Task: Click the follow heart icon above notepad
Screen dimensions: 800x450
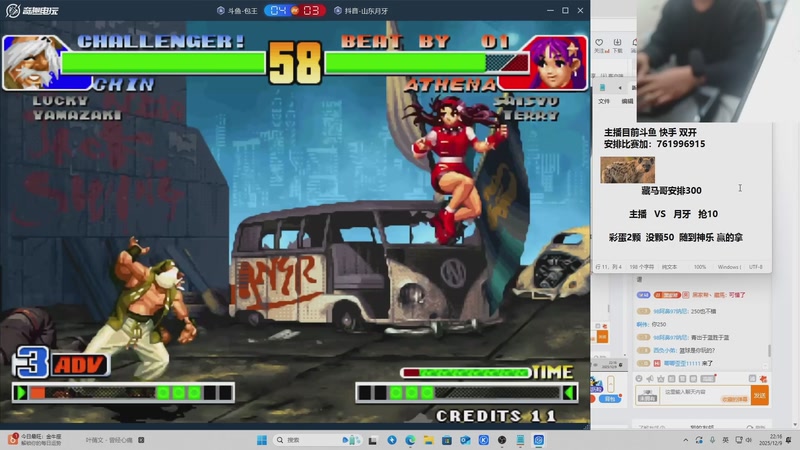Action: coord(599,42)
